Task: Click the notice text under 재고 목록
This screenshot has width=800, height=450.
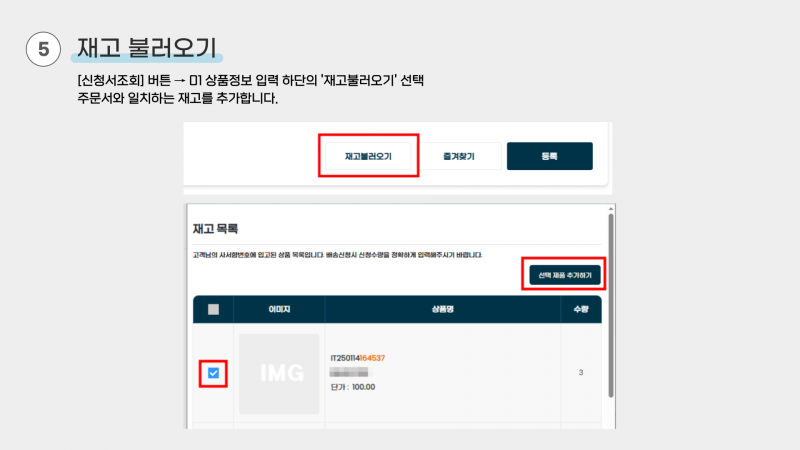Action: [337, 255]
